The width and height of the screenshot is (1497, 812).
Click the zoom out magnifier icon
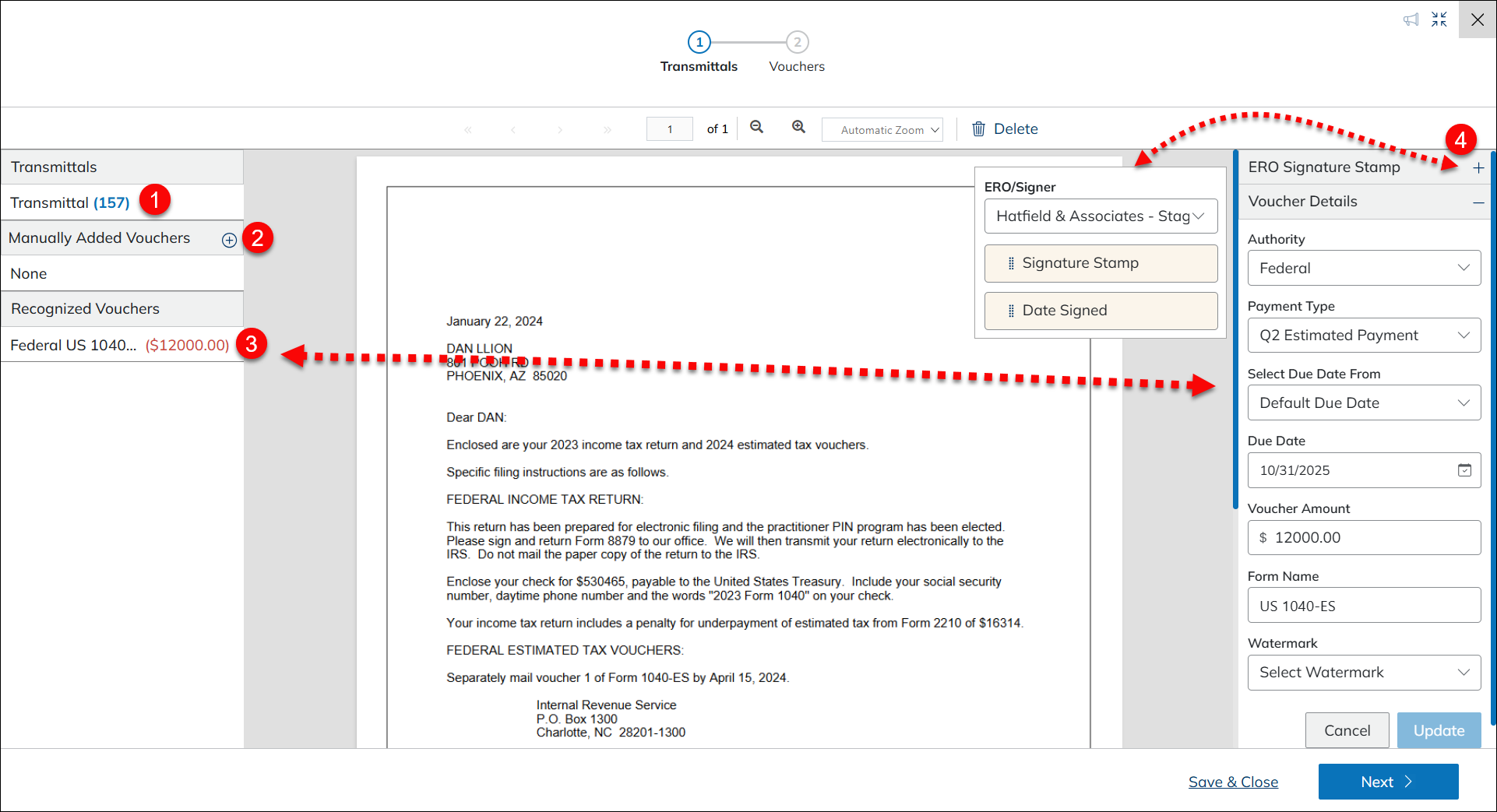click(756, 127)
